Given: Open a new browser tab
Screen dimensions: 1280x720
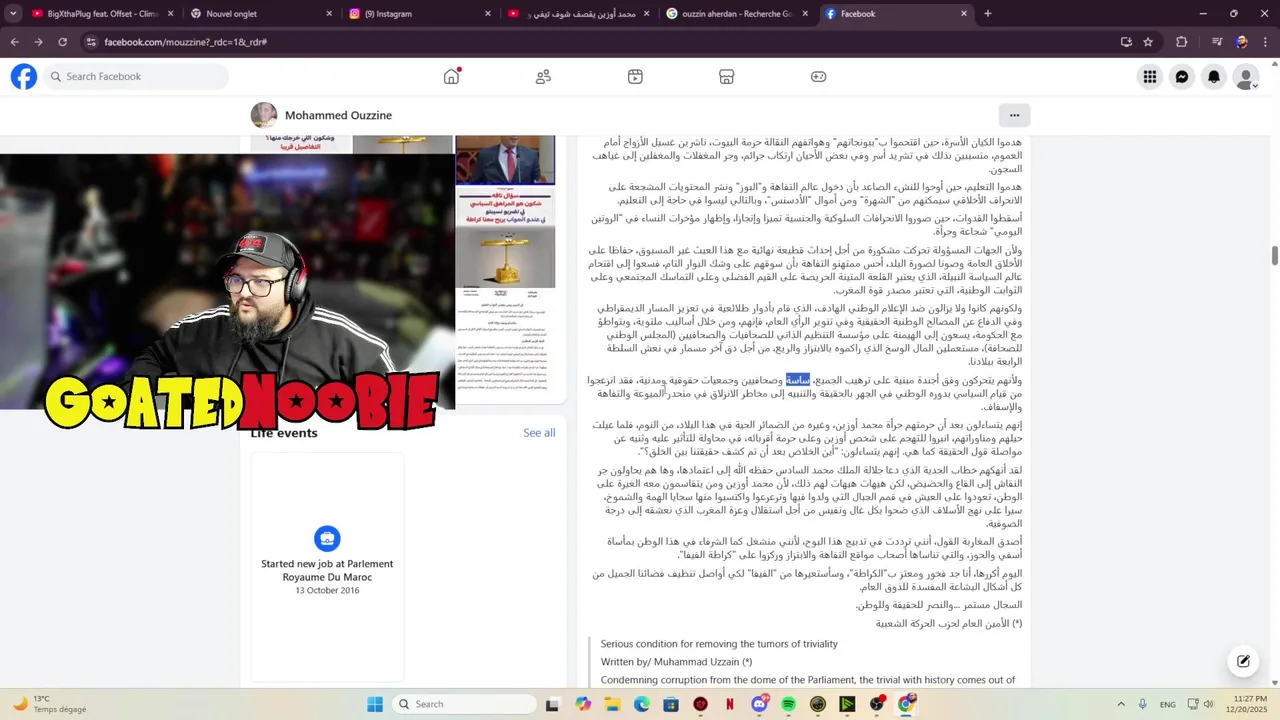Looking at the screenshot, I should (x=988, y=14).
